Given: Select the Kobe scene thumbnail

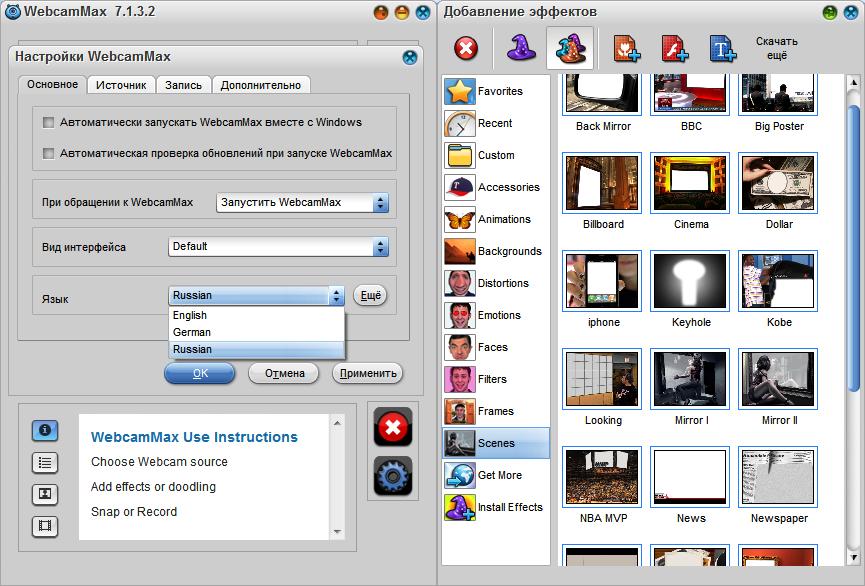Looking at the screenshot, I should pos(778,281).
